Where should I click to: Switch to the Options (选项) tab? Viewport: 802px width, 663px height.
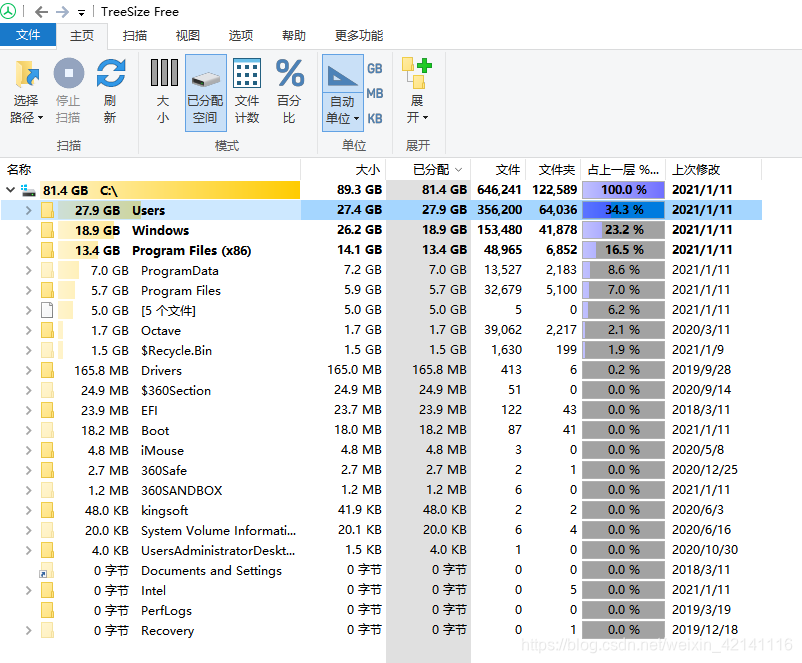tap(241, 35)
